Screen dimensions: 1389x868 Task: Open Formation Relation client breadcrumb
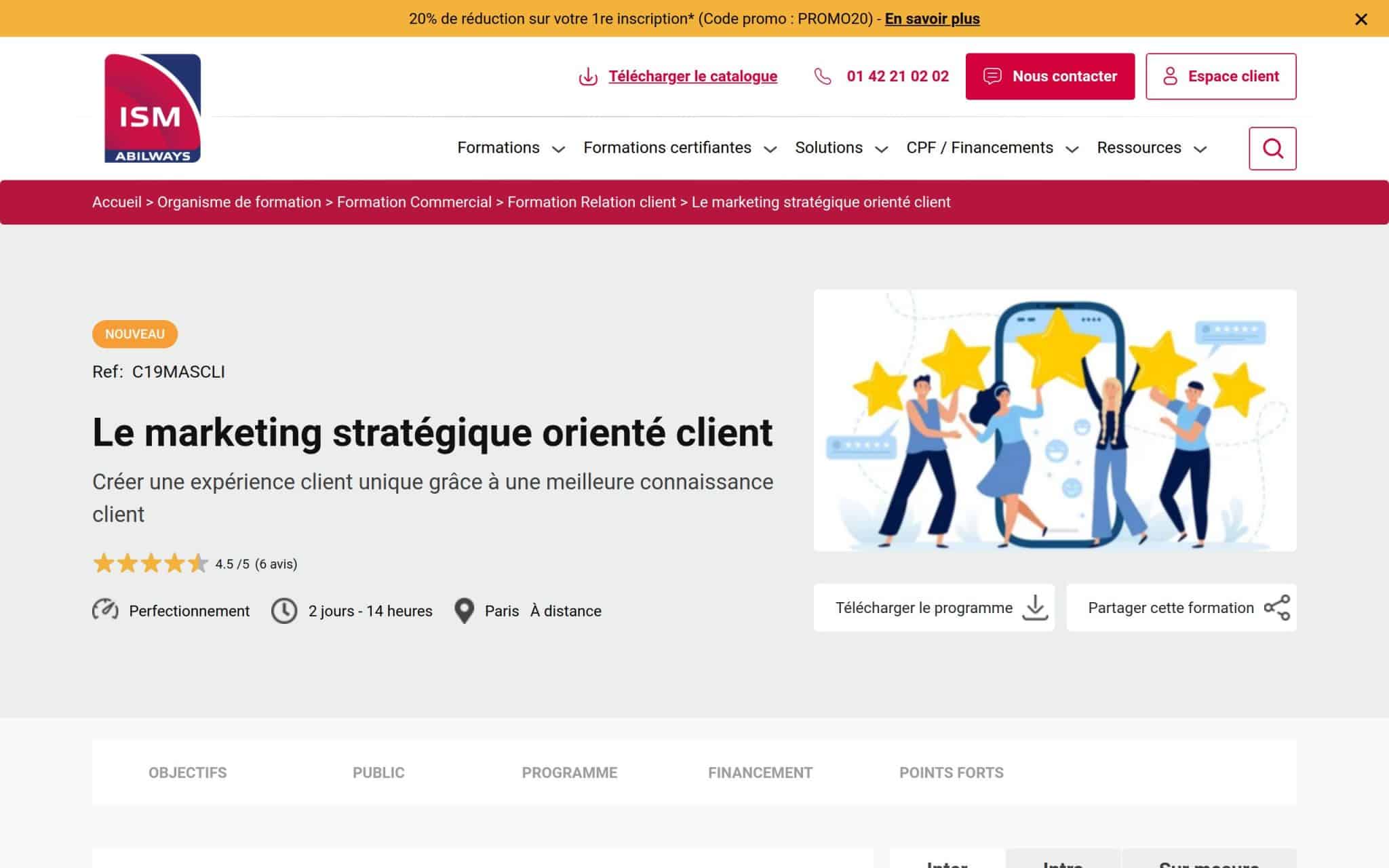[x=591, y=202]
